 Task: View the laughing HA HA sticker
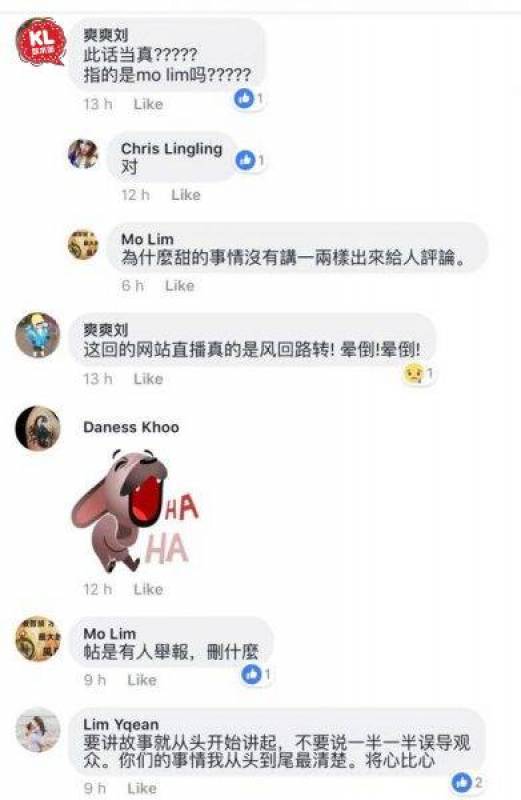point(134,510)
